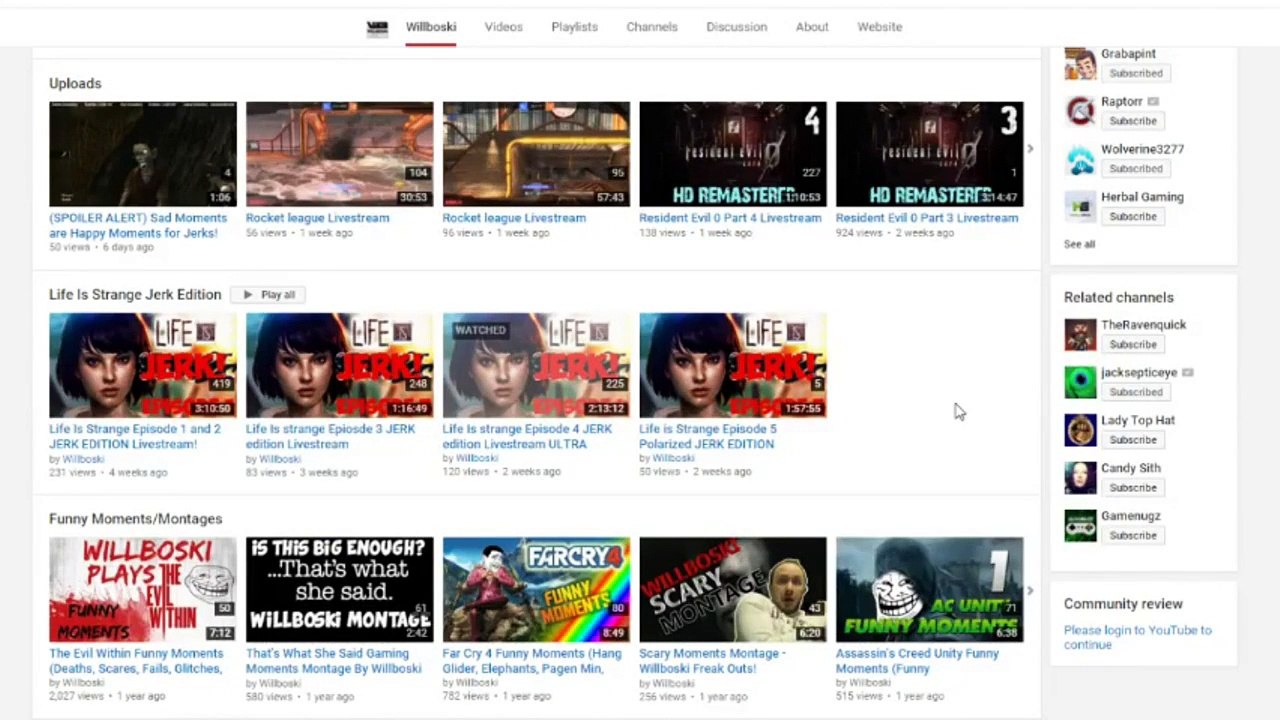Expand Funny Moments row with next arrow
1280x720 pixels.
[1030, 590]
